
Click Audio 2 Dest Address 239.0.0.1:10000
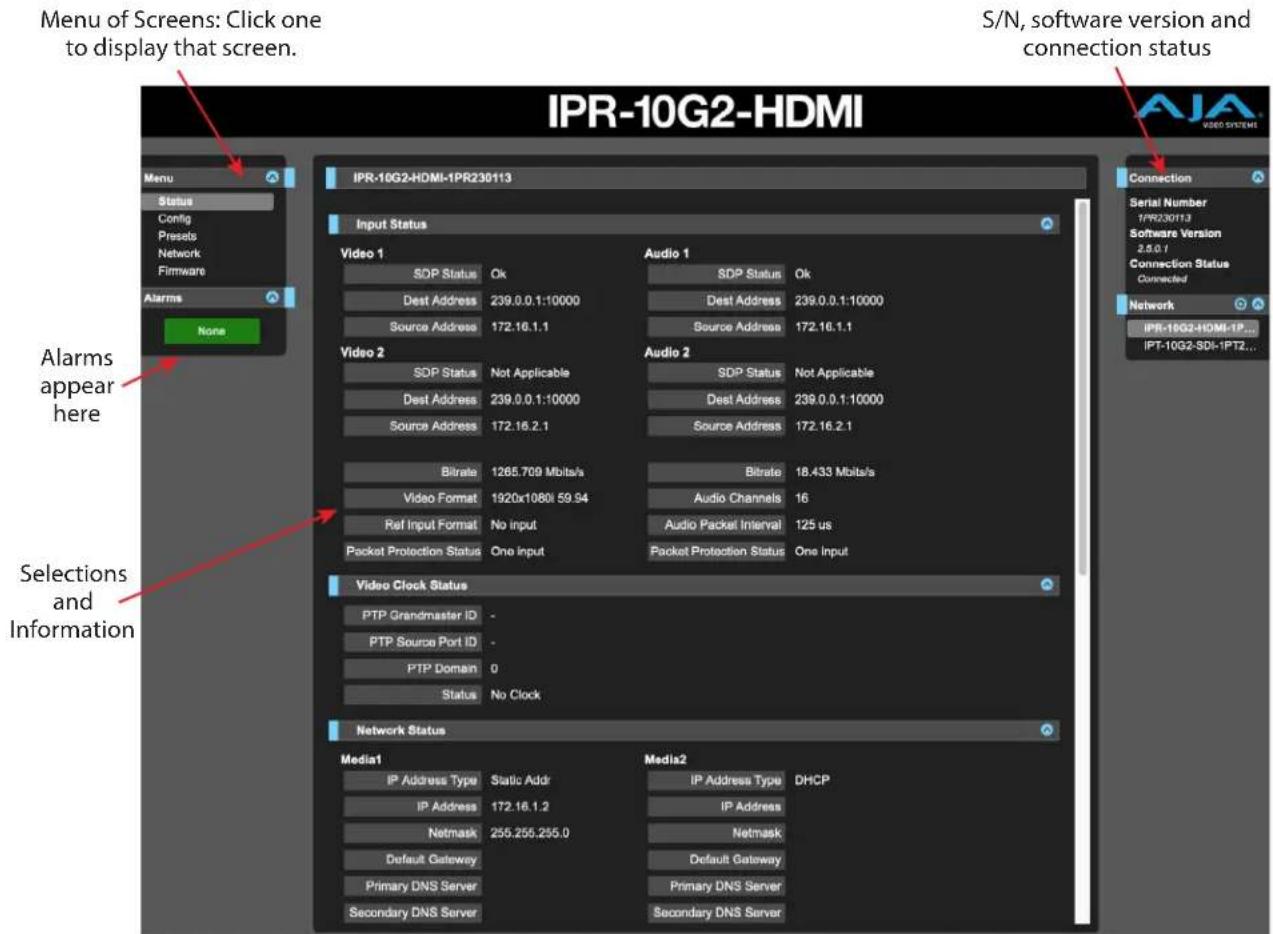[x=839, y=400]
